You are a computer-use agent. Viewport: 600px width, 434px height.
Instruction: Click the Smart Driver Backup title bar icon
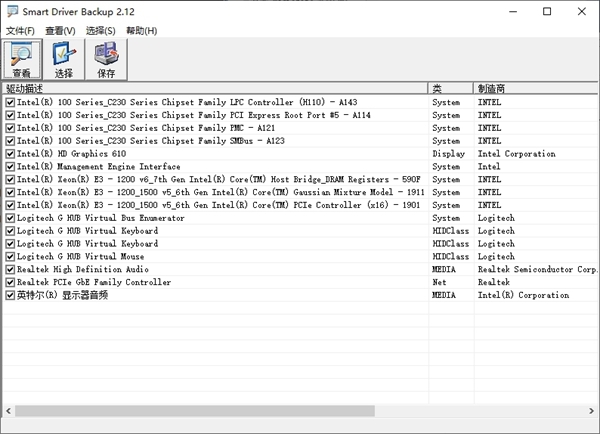(x=12, y=11)
